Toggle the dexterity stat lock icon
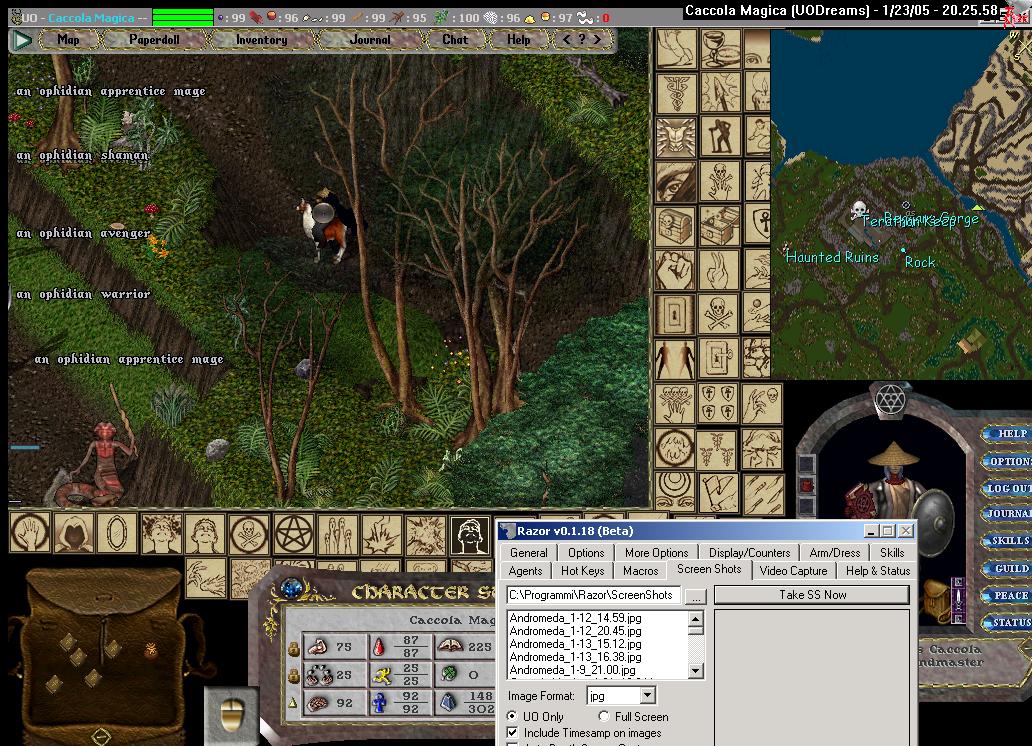 click(294, 676)
